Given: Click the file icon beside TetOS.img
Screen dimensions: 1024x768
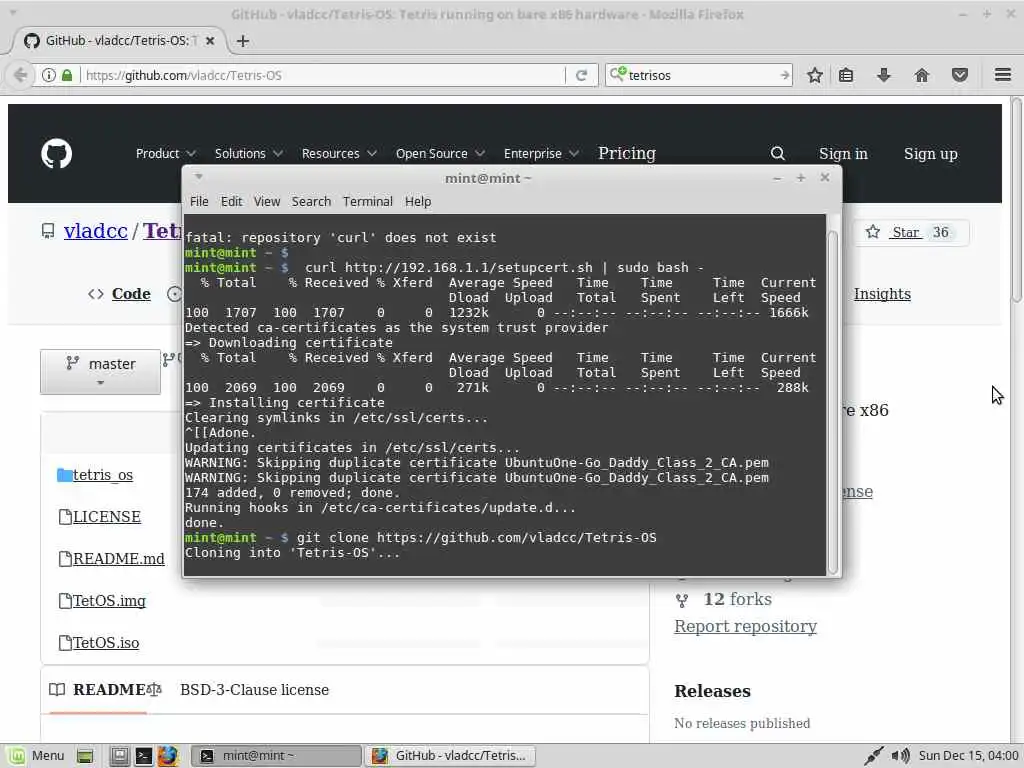Looking at the screenshot, I should click(x=65, y=601).
